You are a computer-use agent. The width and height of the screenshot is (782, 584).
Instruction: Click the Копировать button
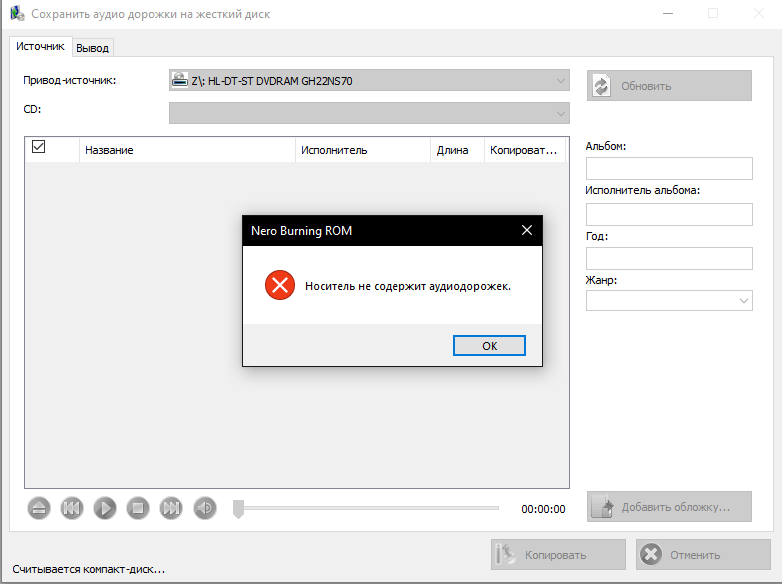click(558, 555)
